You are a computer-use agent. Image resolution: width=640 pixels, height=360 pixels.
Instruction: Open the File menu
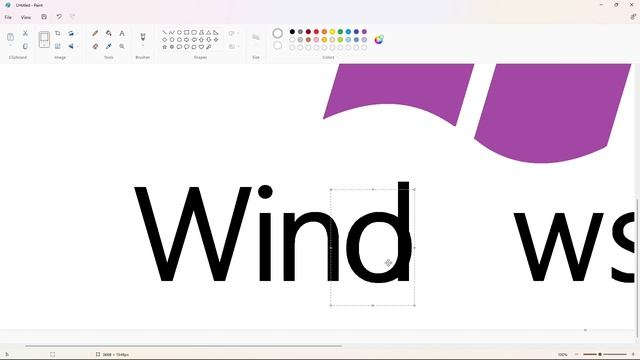[x=8, y=18]
